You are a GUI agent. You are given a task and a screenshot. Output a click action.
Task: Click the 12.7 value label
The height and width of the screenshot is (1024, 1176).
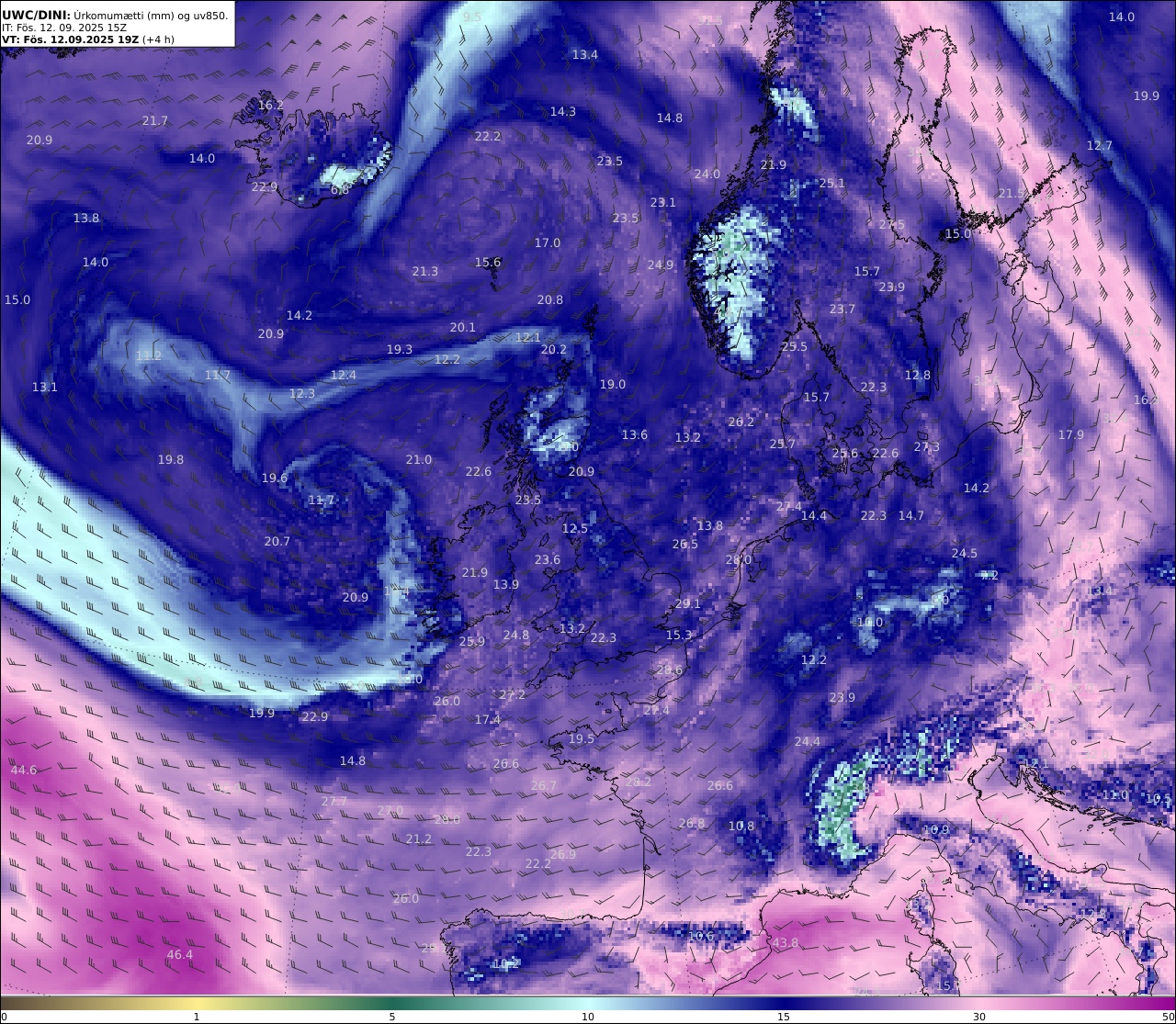[1100, 146]
